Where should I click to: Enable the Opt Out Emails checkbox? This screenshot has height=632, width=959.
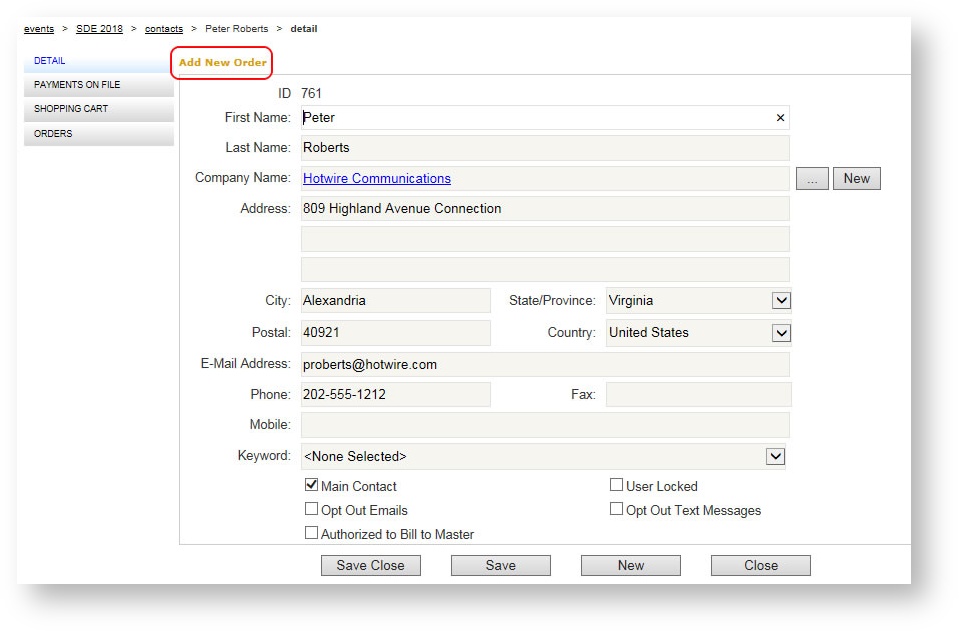pyautogui.click(x=312, y=509)
